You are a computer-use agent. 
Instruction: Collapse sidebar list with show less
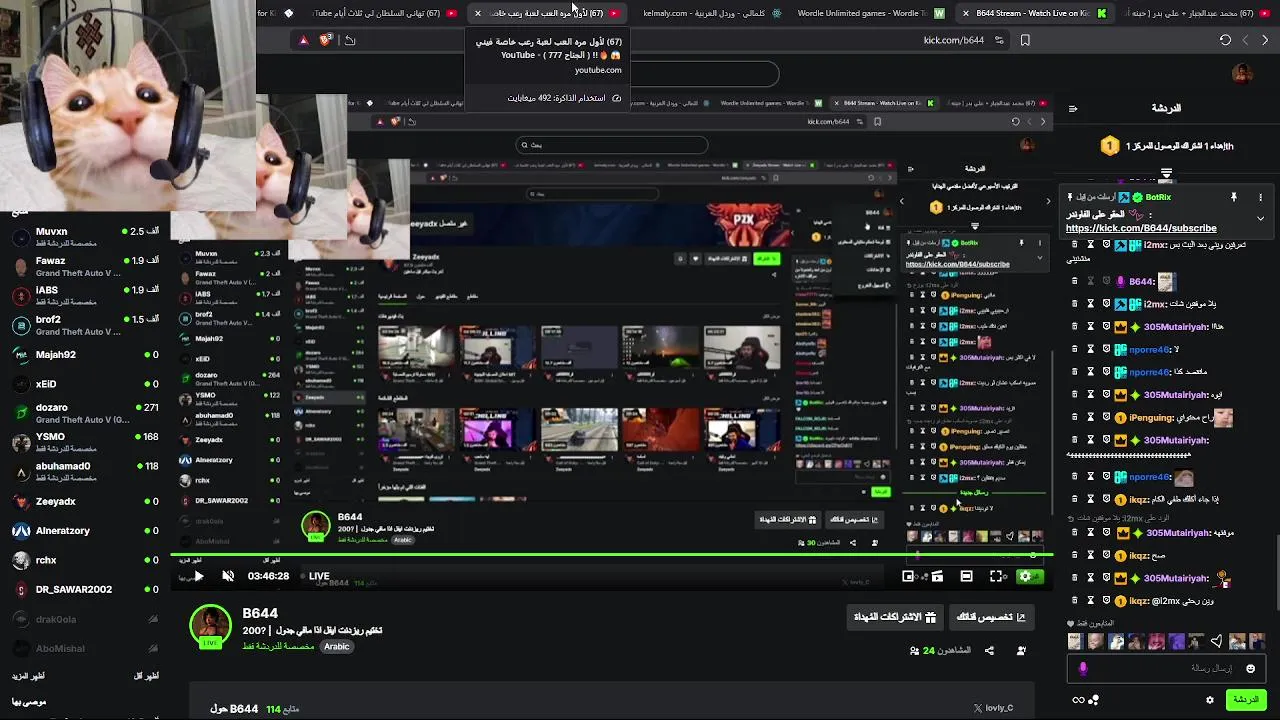click(146, 676)
